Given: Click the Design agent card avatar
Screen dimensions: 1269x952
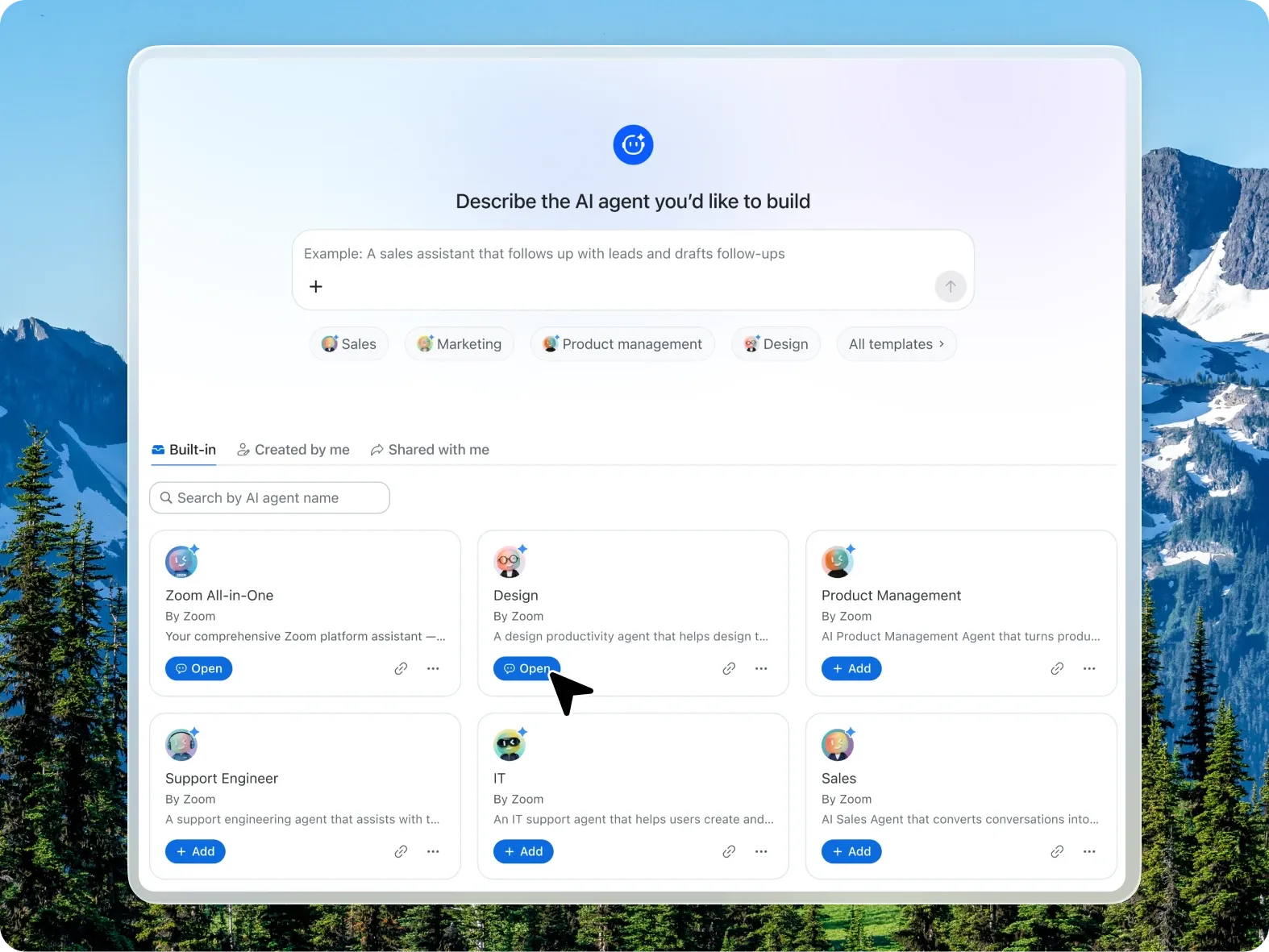Looking at the screenshot, I should point(510,561).
